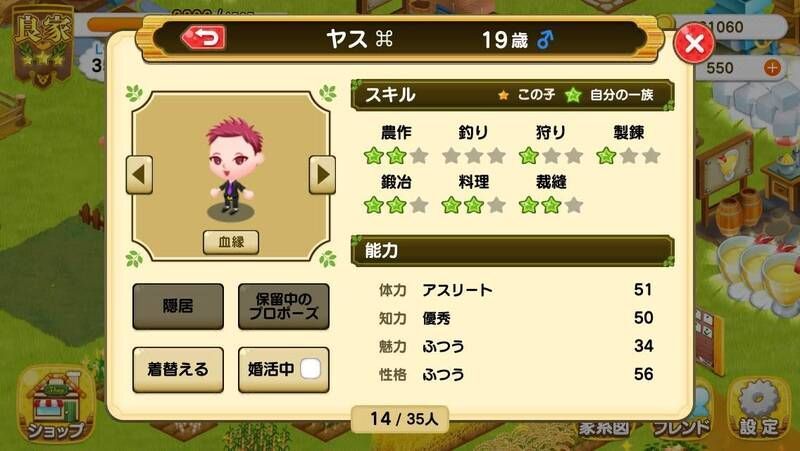
Task: Click the red back arrow icon
Action: coord(204,38)
